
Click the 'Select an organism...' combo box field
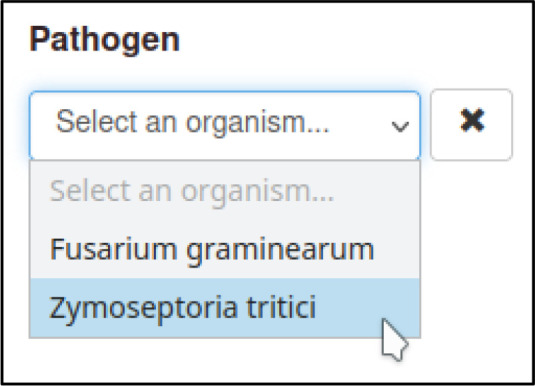pyautogui.click(x=225, y=125)
